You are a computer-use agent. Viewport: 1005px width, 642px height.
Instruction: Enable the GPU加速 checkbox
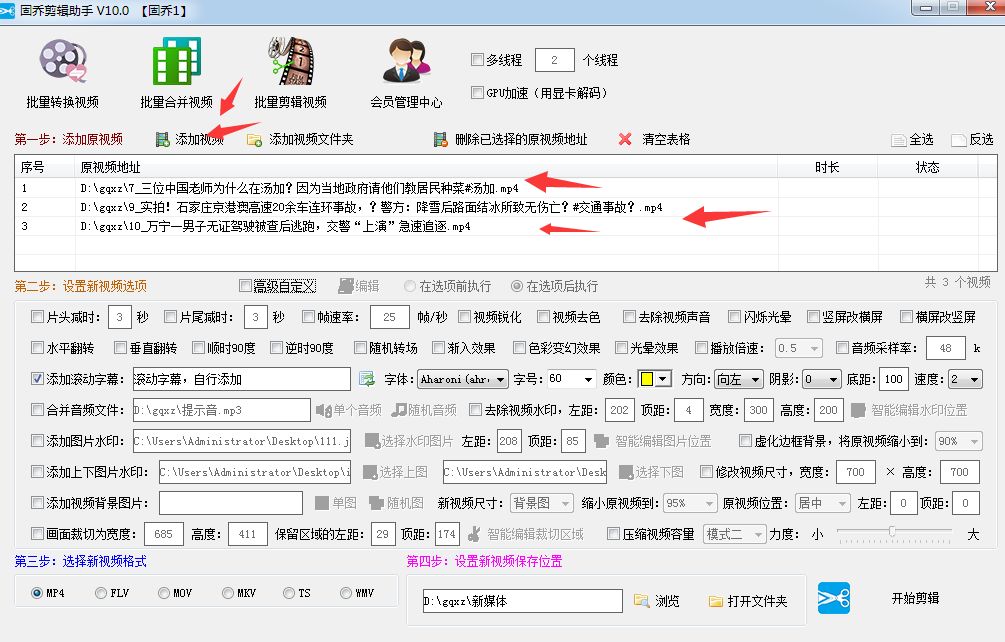pyautogui.click(x=477, y=93)
